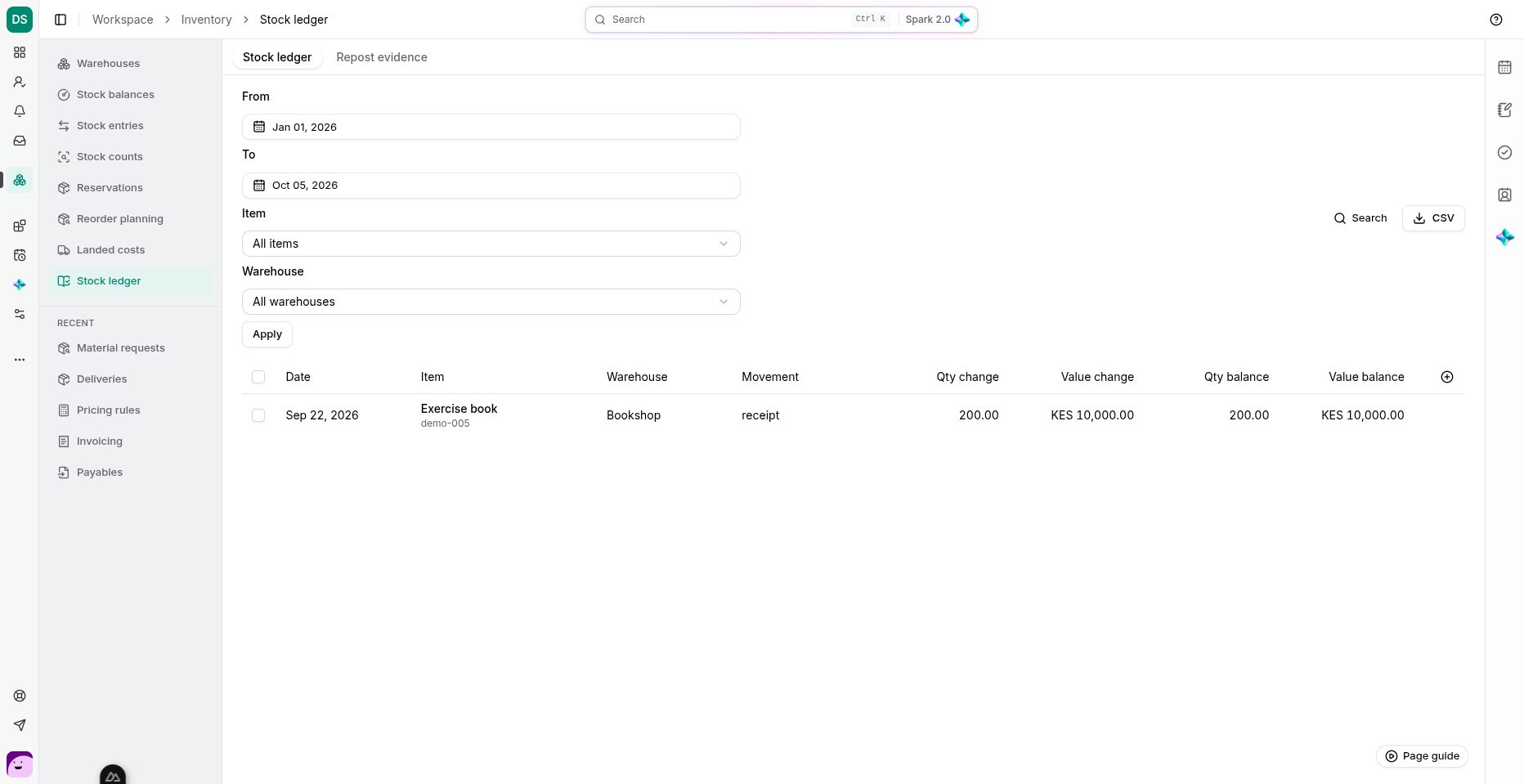
Task: Open the Spark sparkle icon in right rail
Action: pos(1504,237)
